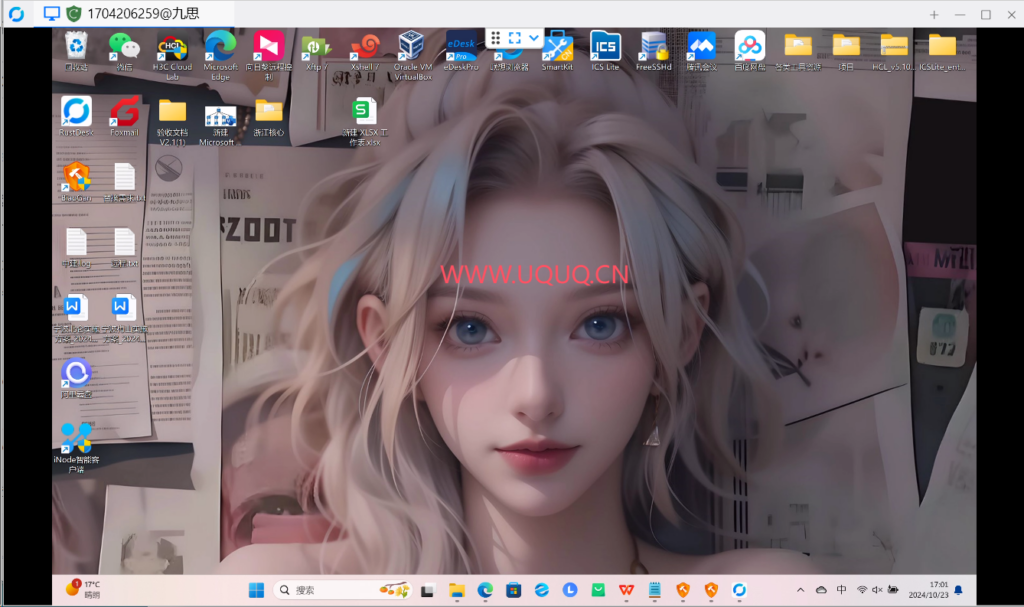
Task: Launch the iNode client shortcut
Action: click(x=76, y=437)
